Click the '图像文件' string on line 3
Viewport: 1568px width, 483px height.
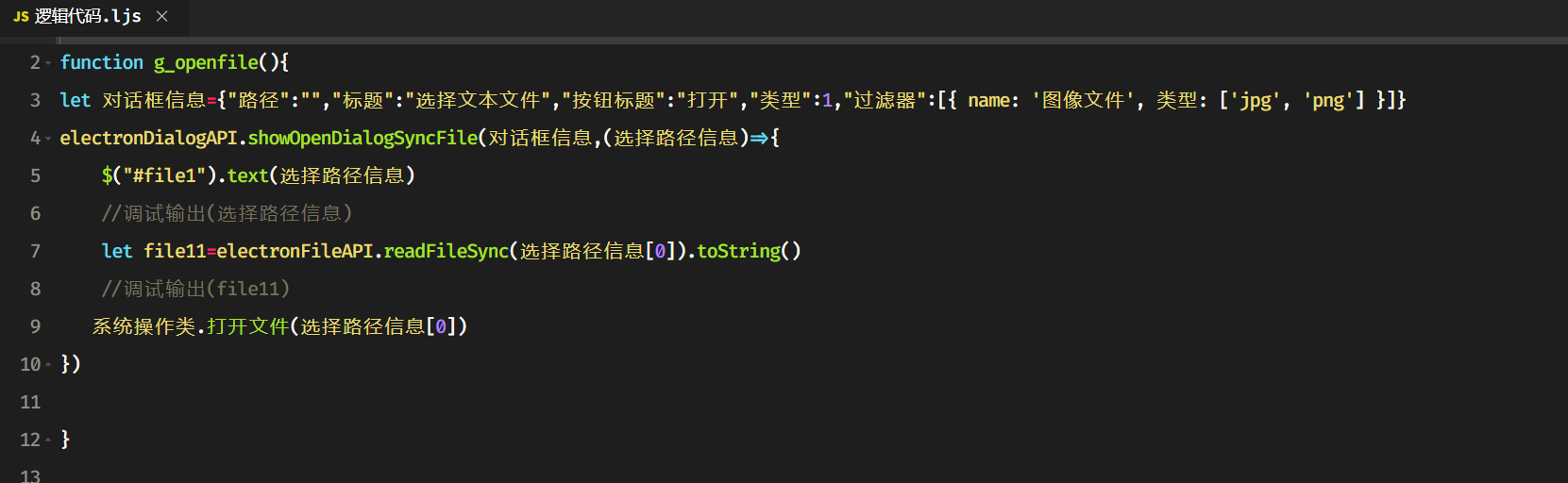(1084, 100)
